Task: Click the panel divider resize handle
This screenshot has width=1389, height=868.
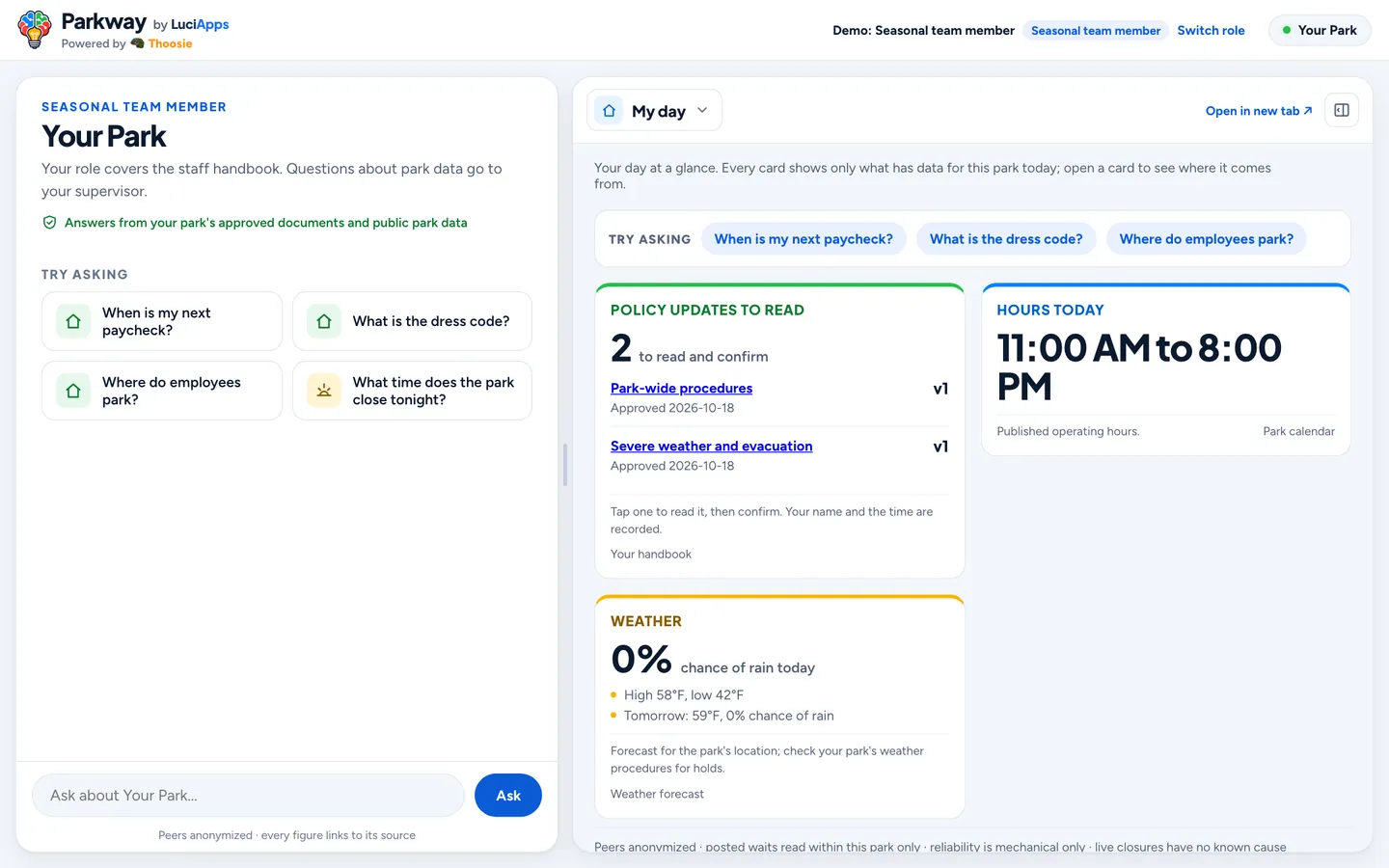Action: pyautogui.click(x=565, y=465)
